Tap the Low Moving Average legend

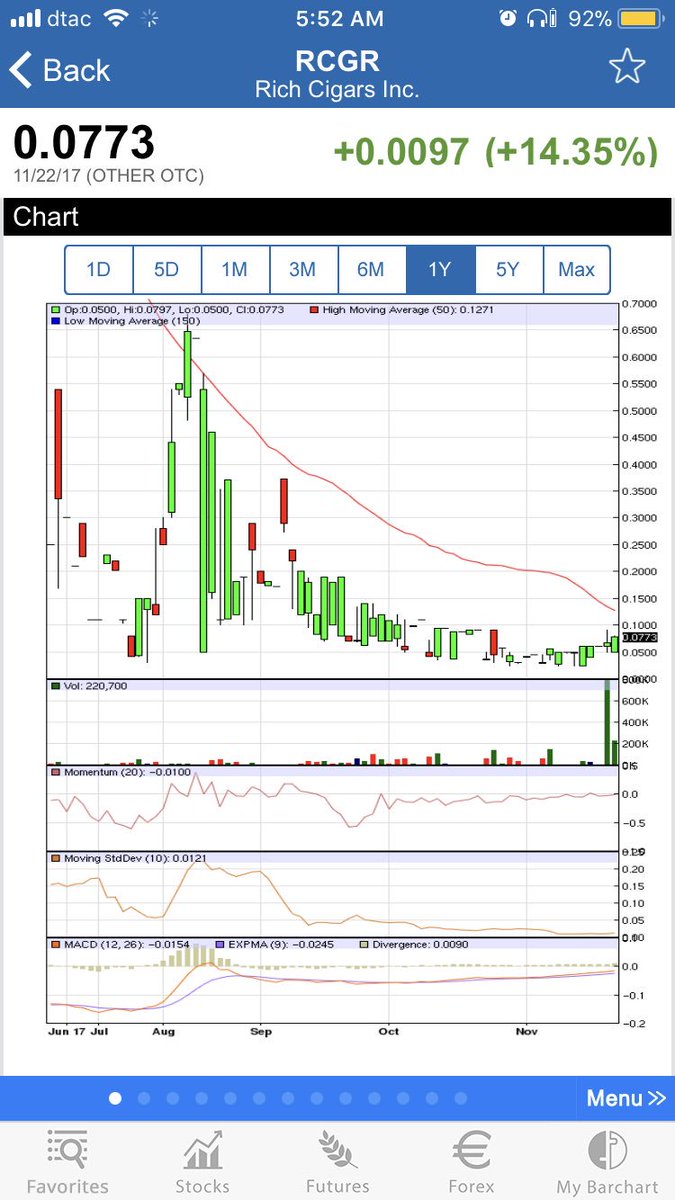[126, 321]
